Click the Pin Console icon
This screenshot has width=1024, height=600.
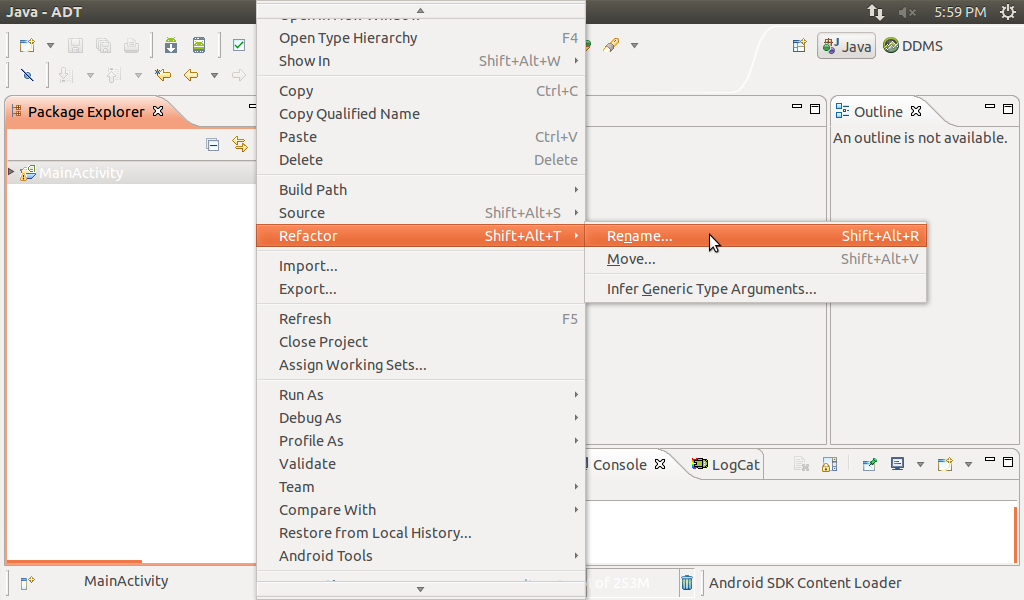tap(869, 464)
